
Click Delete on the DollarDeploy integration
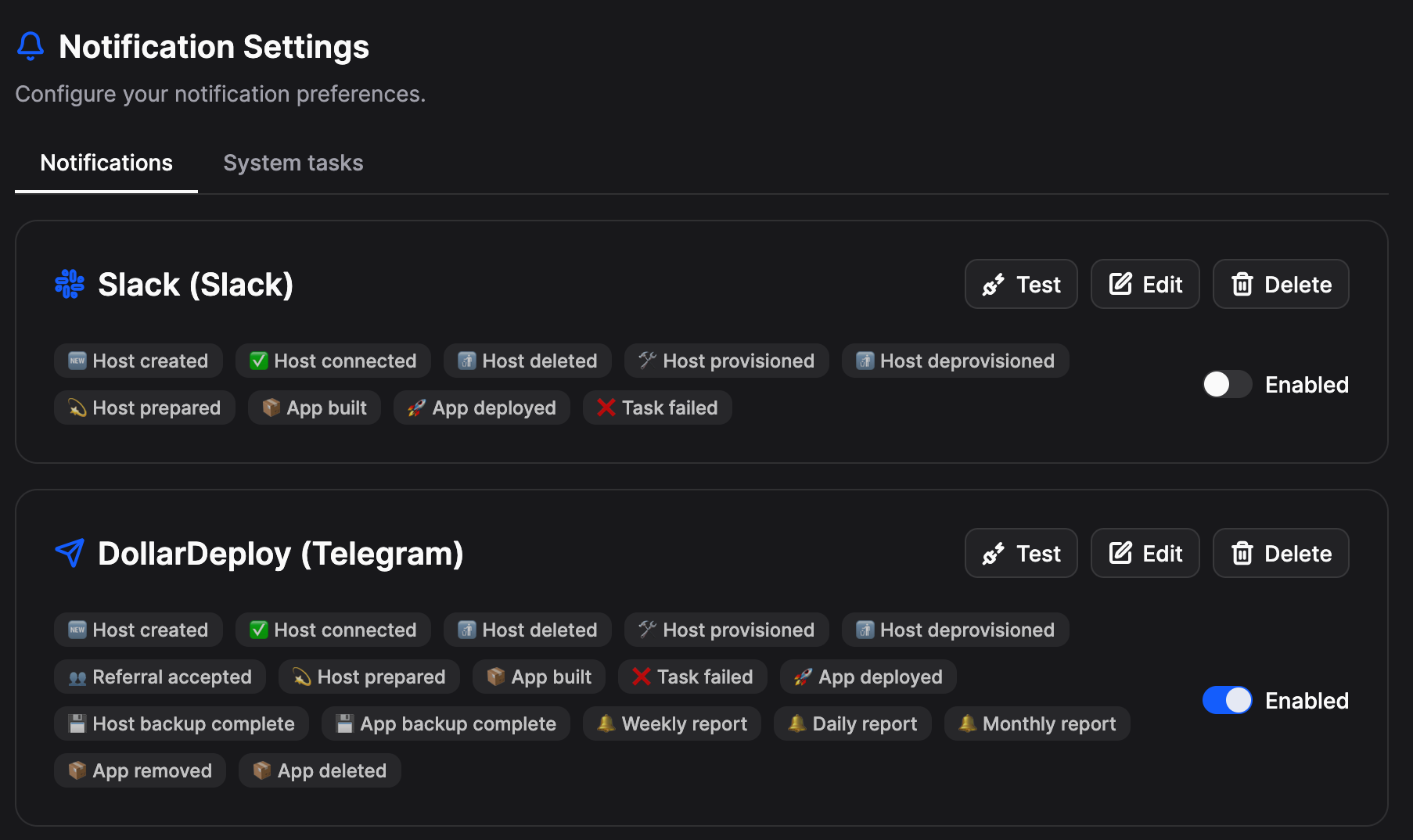1280,553
